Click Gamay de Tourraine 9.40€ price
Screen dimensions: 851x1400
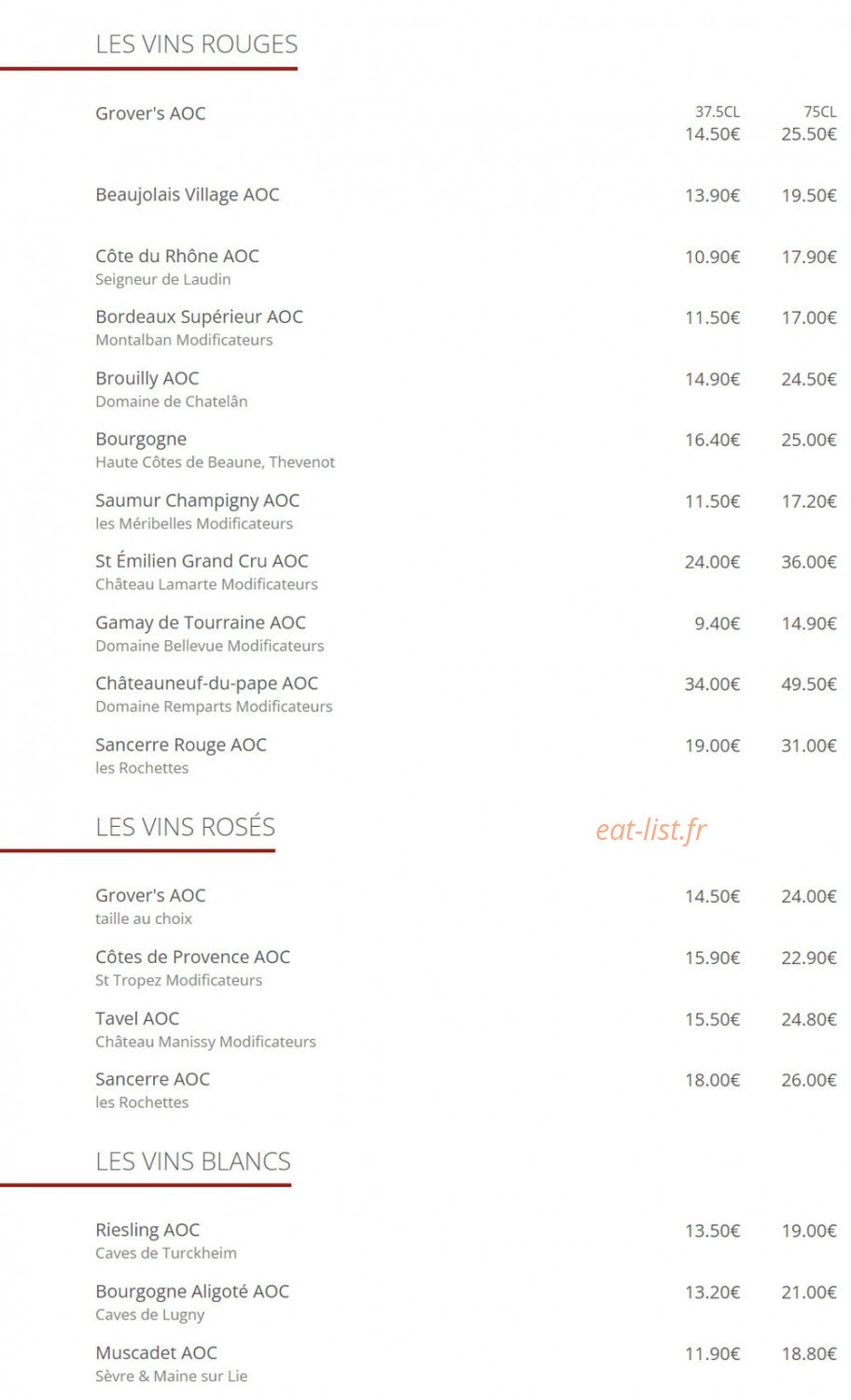[x=717, y=623]
